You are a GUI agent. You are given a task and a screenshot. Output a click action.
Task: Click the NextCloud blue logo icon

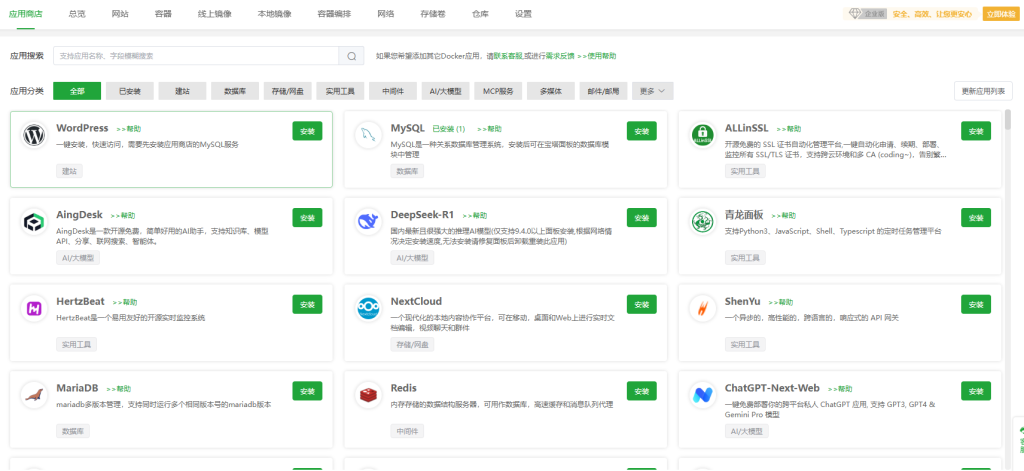(x=368, y=308)
